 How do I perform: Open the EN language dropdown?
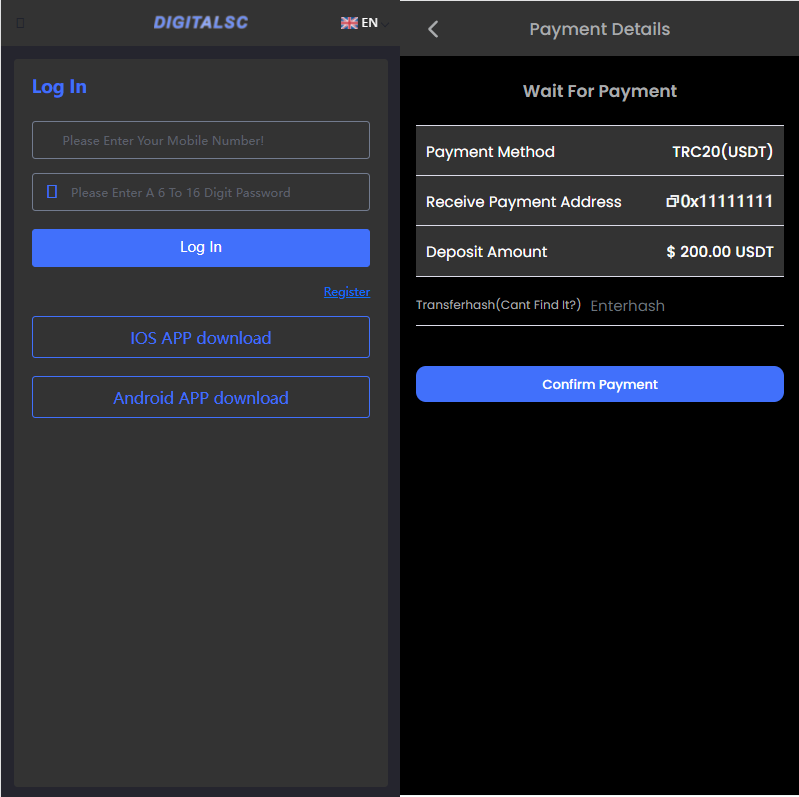(x=369, y=23)
